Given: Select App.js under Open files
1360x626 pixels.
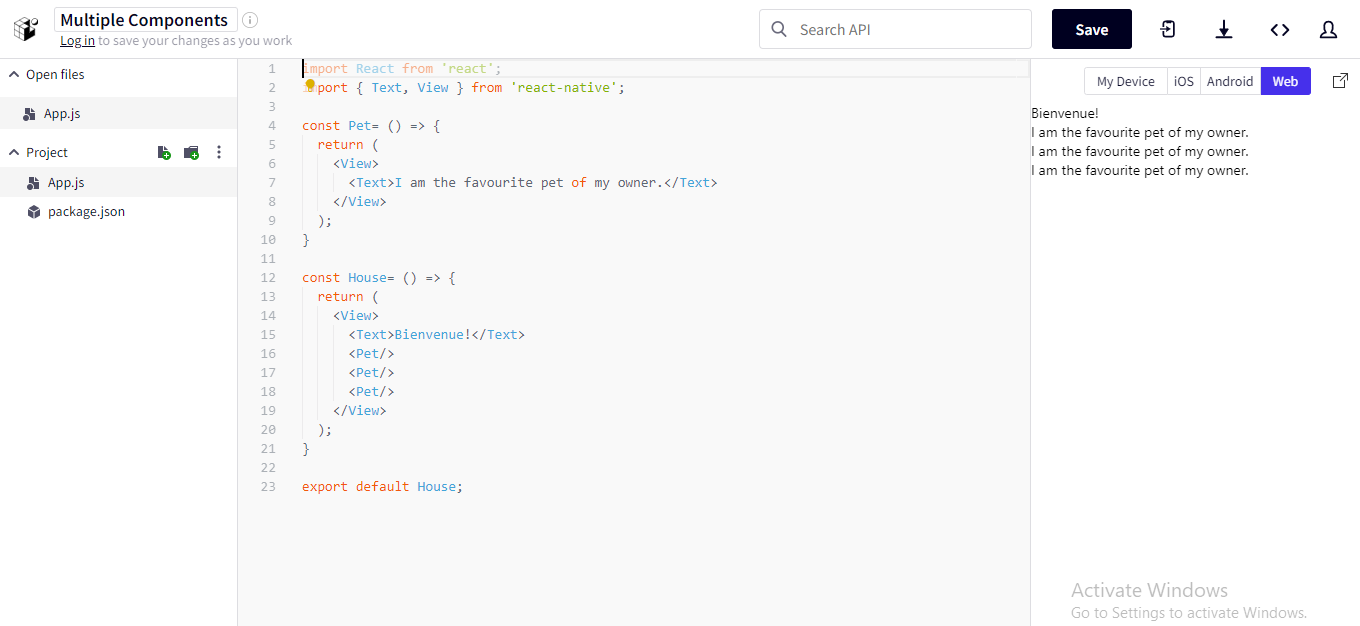Looking at the screenshot, I should pyautogui.click(x=118, y=113).
